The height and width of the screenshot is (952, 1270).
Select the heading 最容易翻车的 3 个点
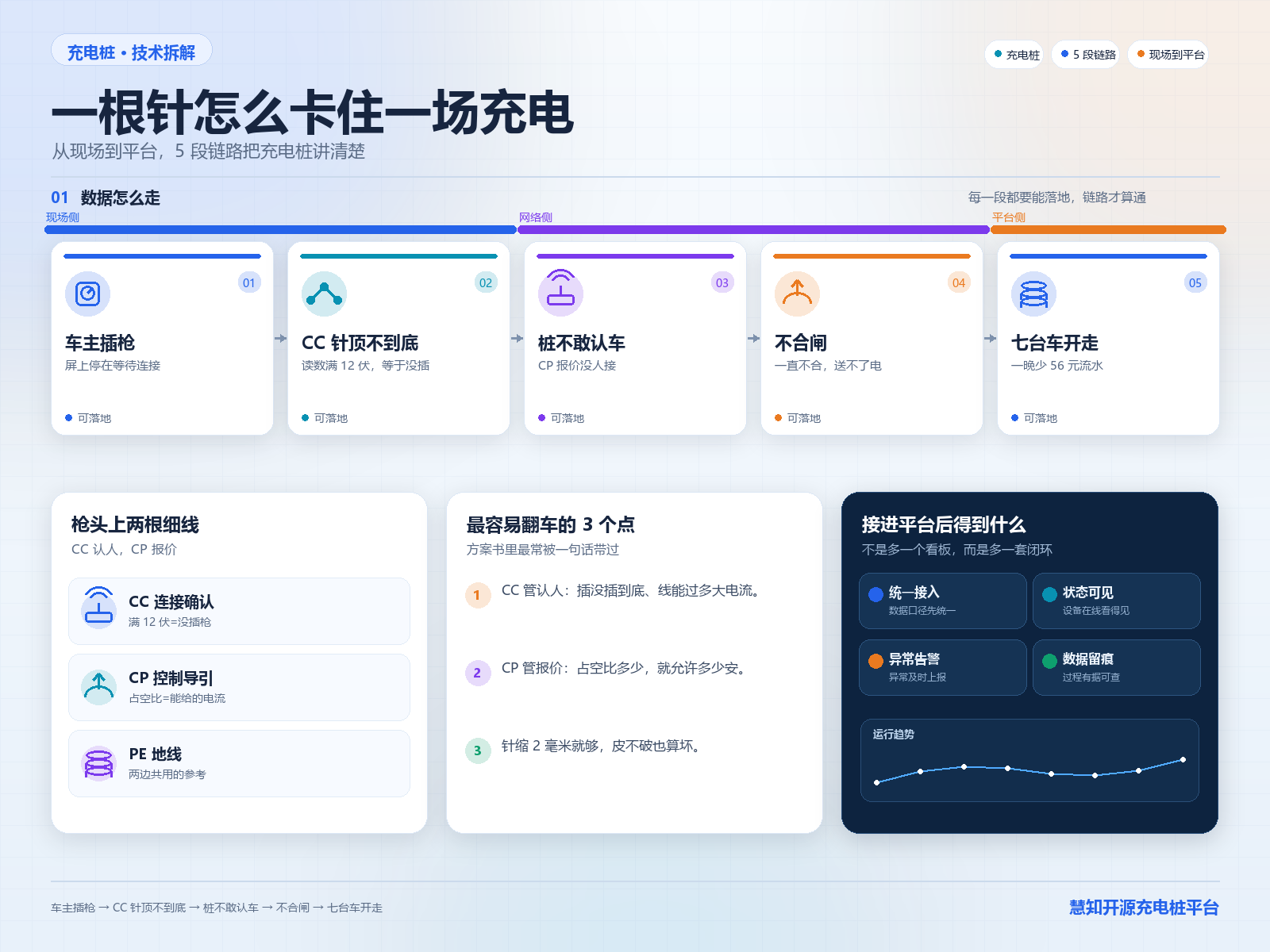551,524
